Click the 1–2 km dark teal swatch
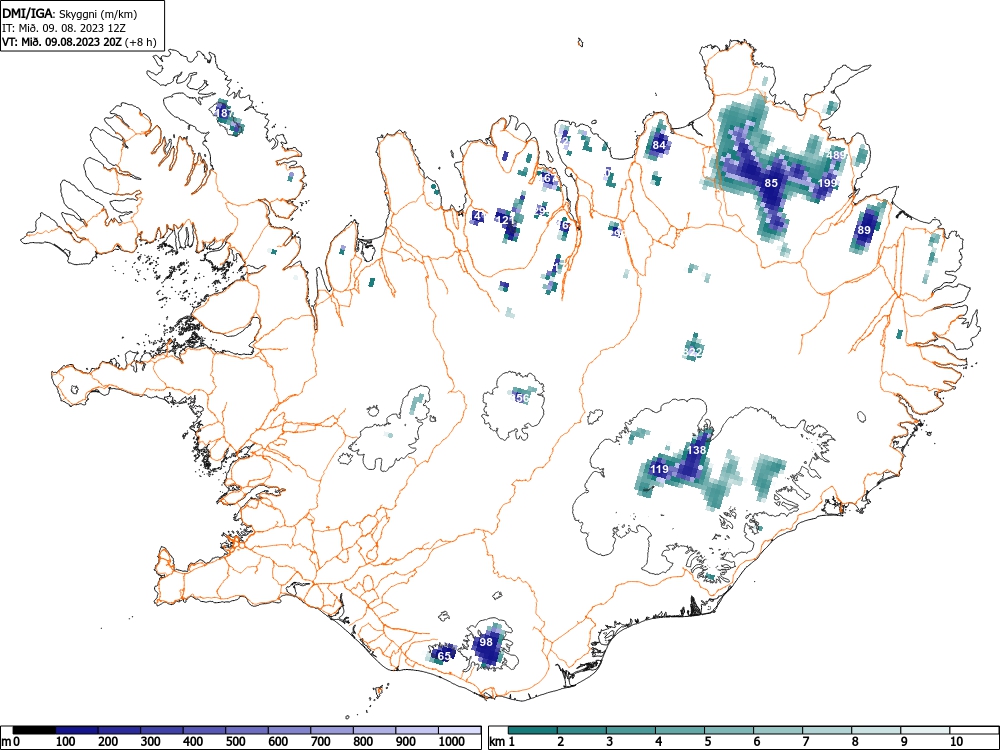The height and width of the screenshot is (750, 1000). tap(533, 730)
